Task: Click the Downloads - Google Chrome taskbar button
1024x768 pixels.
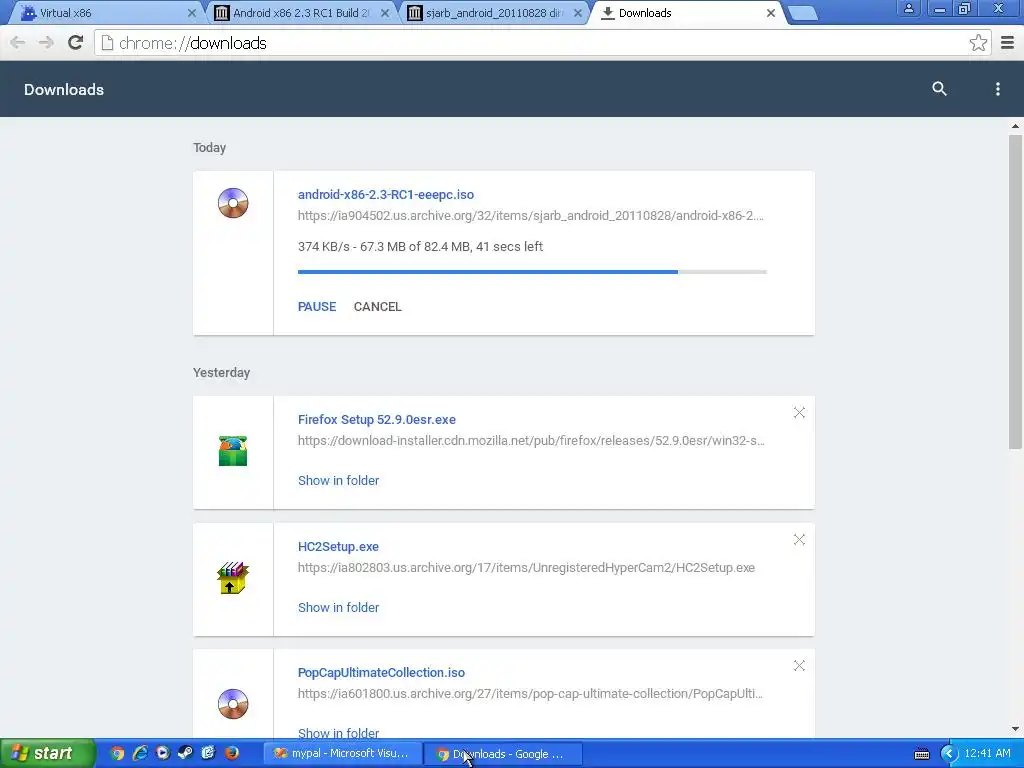Action: pyautogui.click(x=502, y=754)
